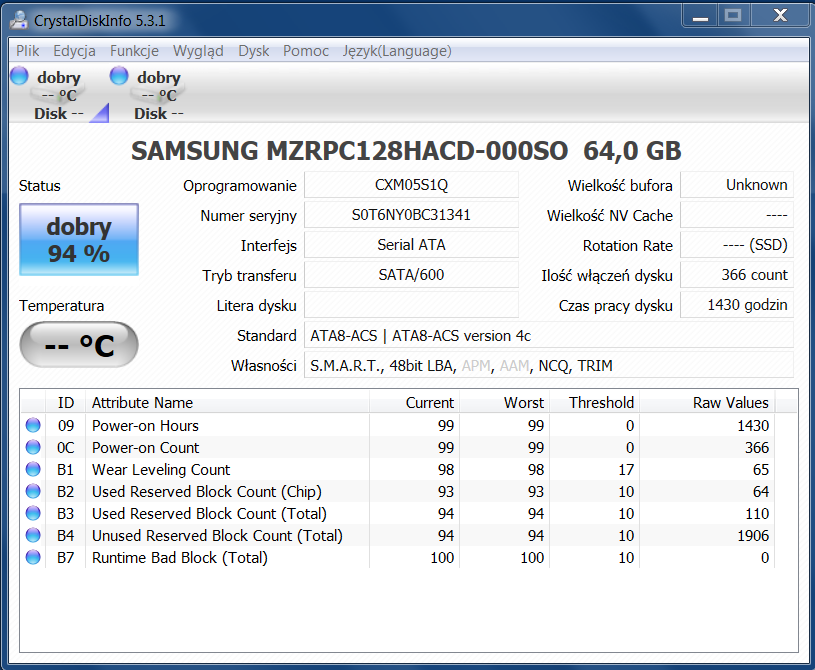Click transfer mode field SATA/600
Screen dimensions: 815x670
[411, 275]
